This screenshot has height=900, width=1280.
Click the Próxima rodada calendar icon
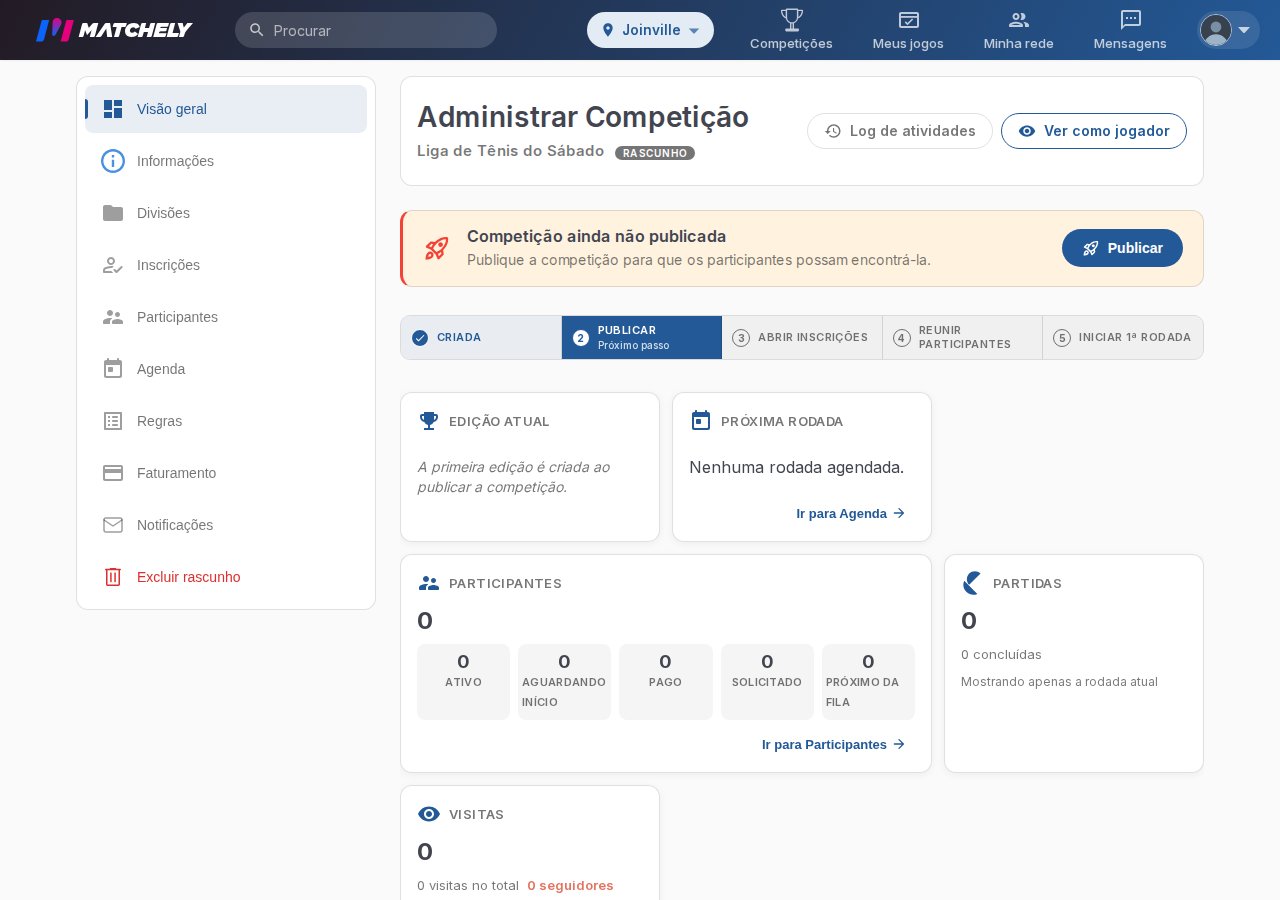pyautogui.click(x=701, y=420)
